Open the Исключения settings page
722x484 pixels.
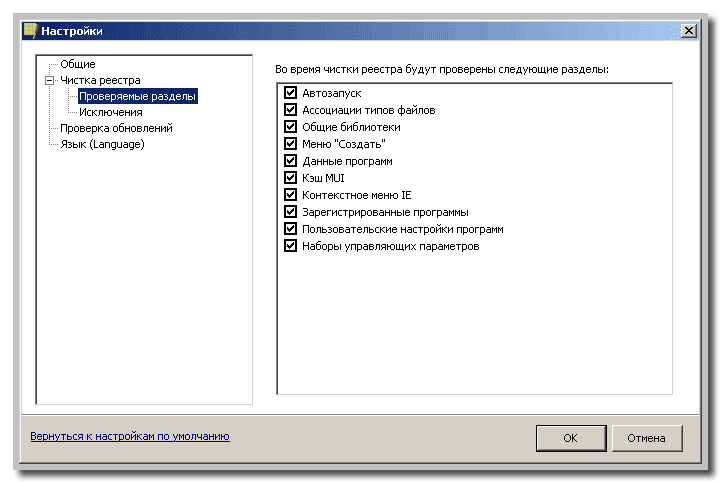(111, 112)
